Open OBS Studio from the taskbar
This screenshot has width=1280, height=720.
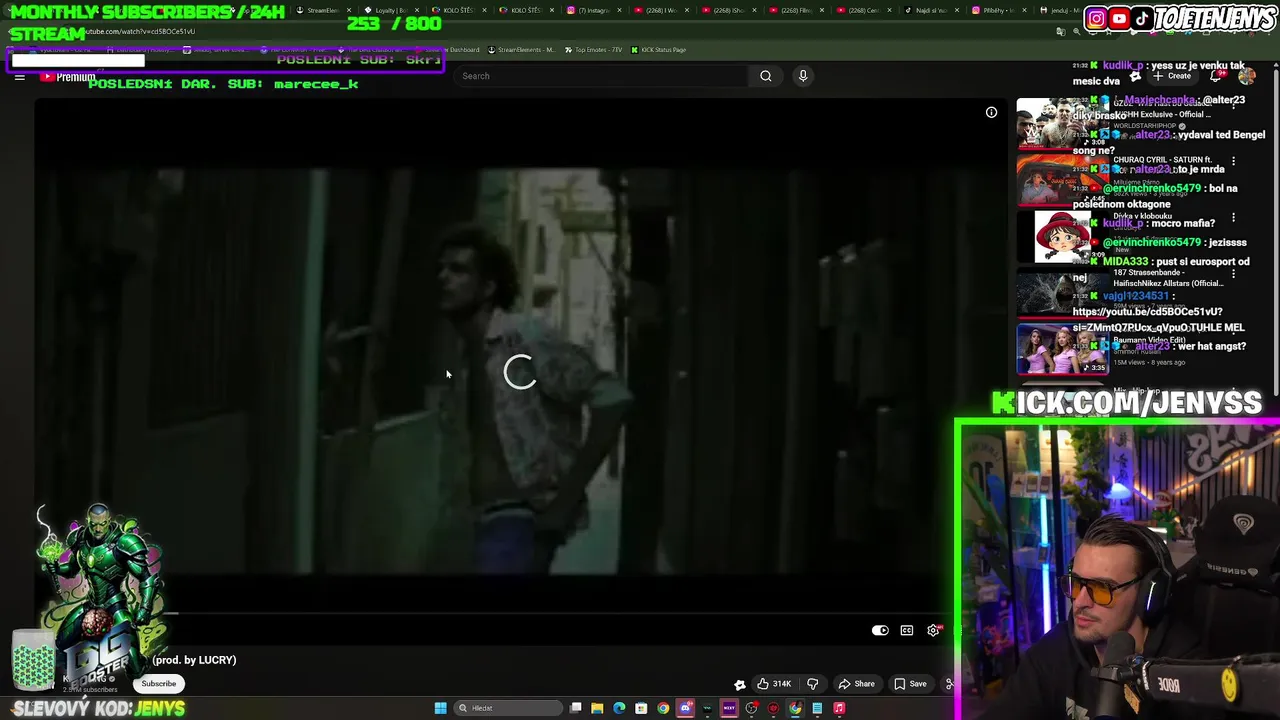pos(751,708)
